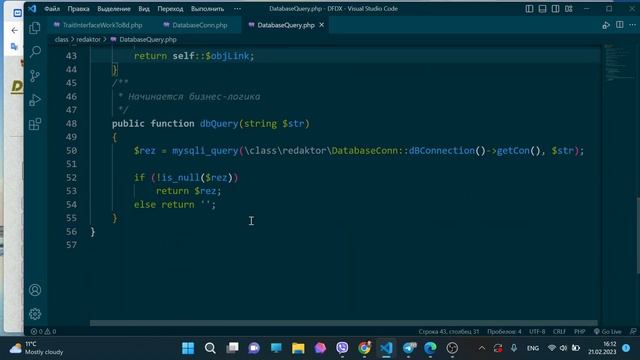Expand the hidden menu items ellipsis

237,9
